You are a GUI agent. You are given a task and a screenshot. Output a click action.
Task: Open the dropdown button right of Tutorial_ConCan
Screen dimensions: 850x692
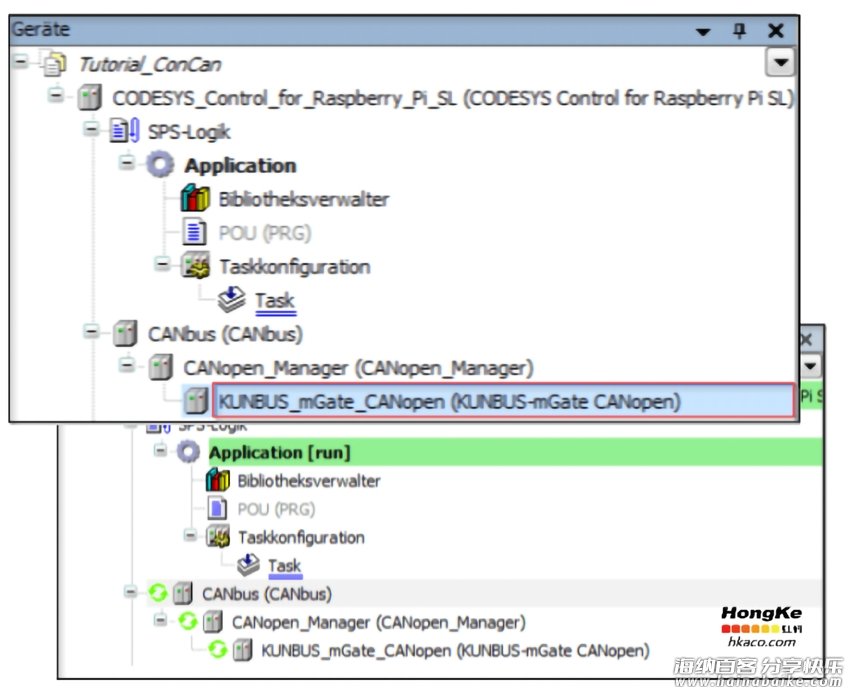tap(780, 62)
